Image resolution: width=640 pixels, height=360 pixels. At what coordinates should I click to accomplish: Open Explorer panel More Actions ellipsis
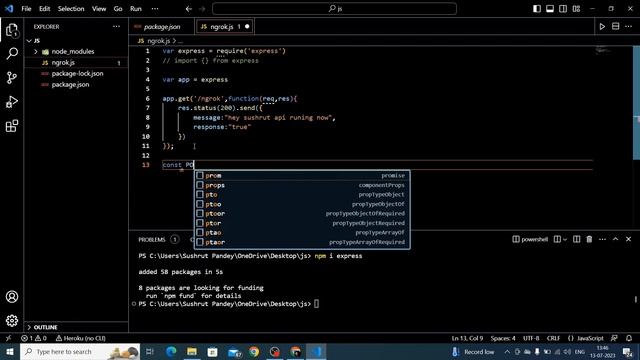tap(117, 27)
